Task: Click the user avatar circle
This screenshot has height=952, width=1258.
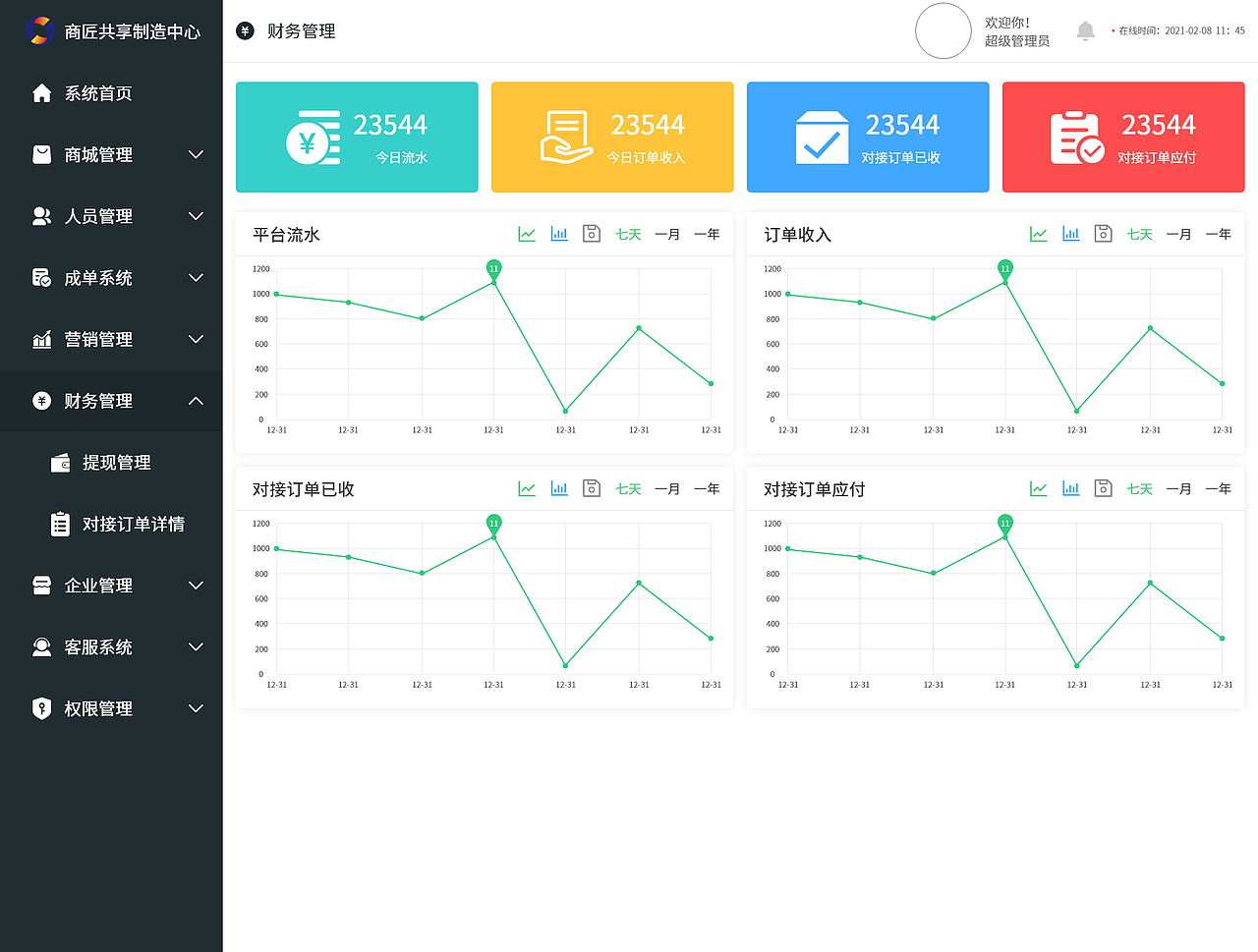Action: click(943, 30)
